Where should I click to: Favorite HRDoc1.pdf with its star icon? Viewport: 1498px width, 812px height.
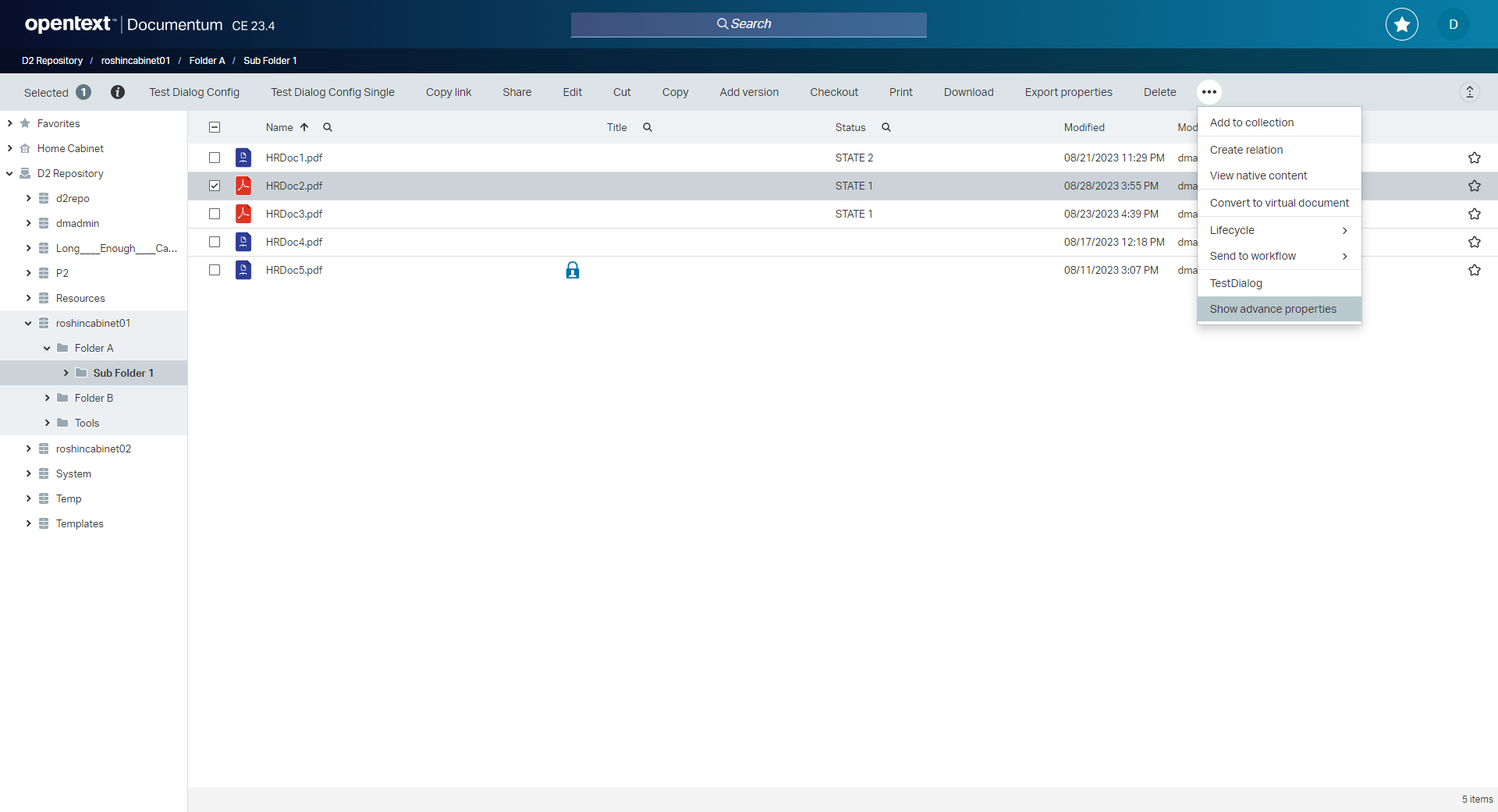point(1475,158)
